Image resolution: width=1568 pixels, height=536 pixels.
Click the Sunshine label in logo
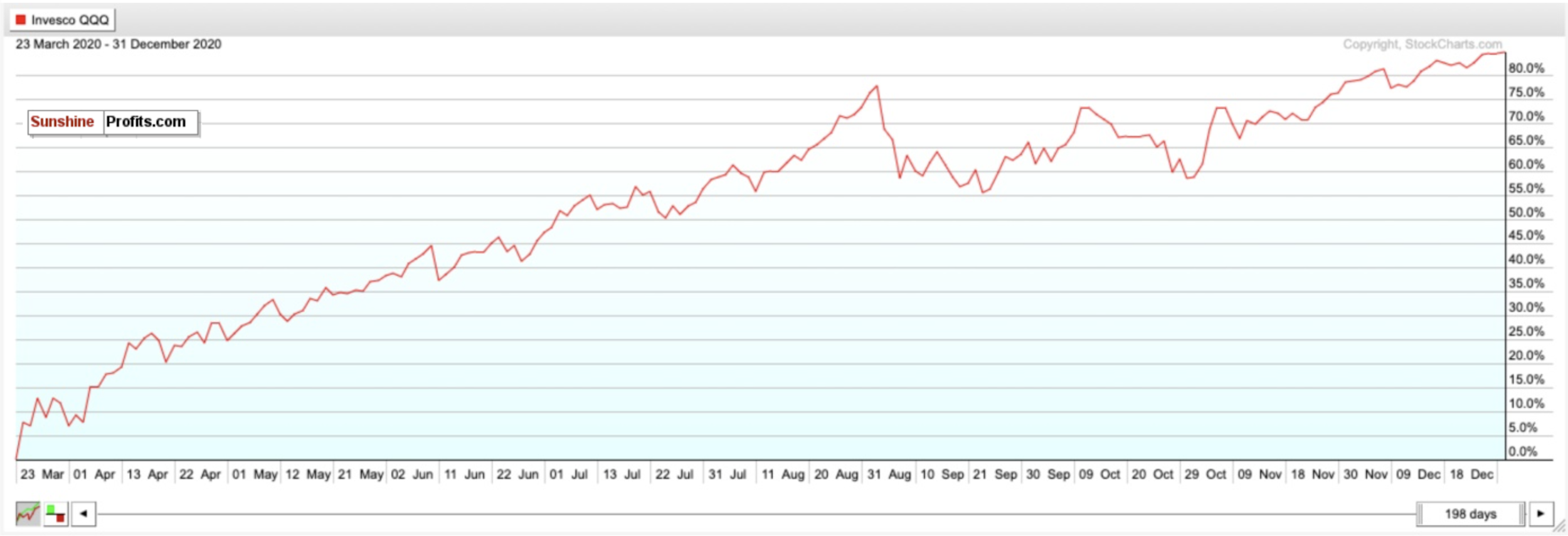(x=62, y=122)
